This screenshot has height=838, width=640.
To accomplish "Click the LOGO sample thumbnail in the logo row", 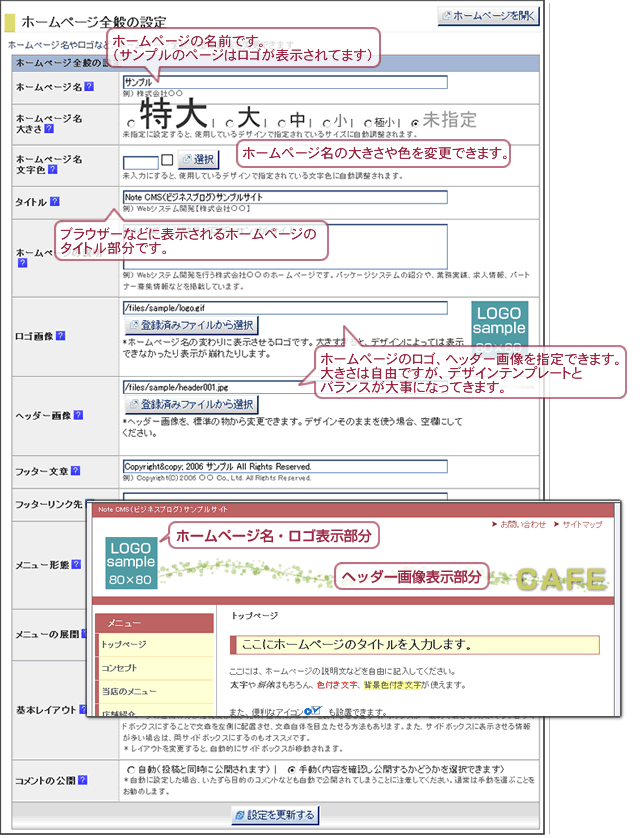I will (x=499, y=327).
